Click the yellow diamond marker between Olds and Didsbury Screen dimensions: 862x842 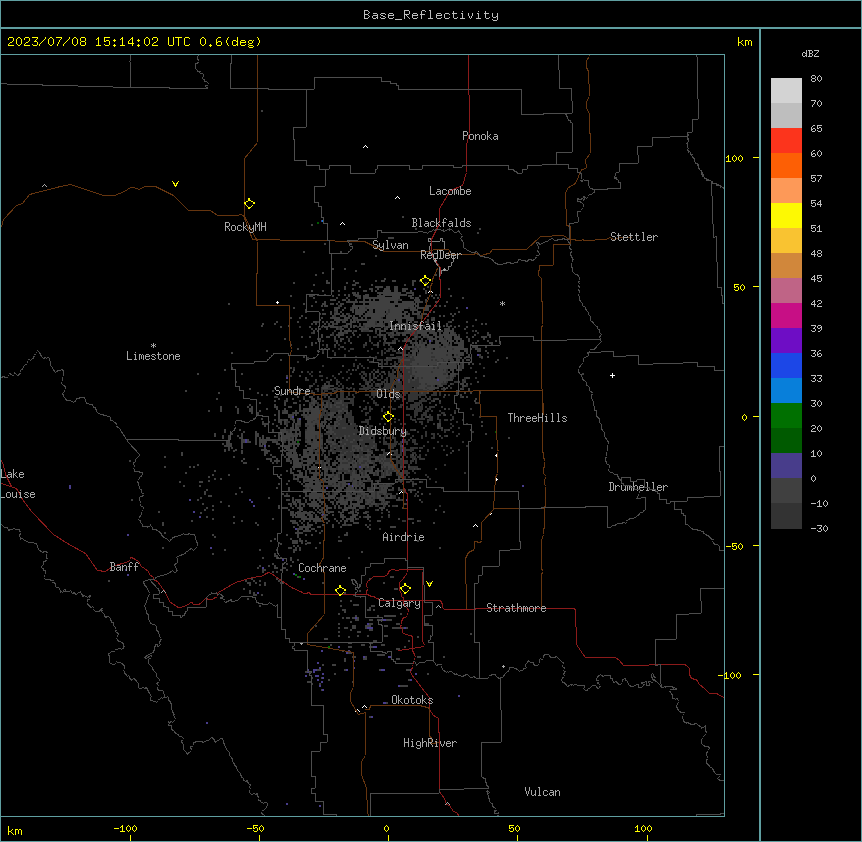point(388,417)
